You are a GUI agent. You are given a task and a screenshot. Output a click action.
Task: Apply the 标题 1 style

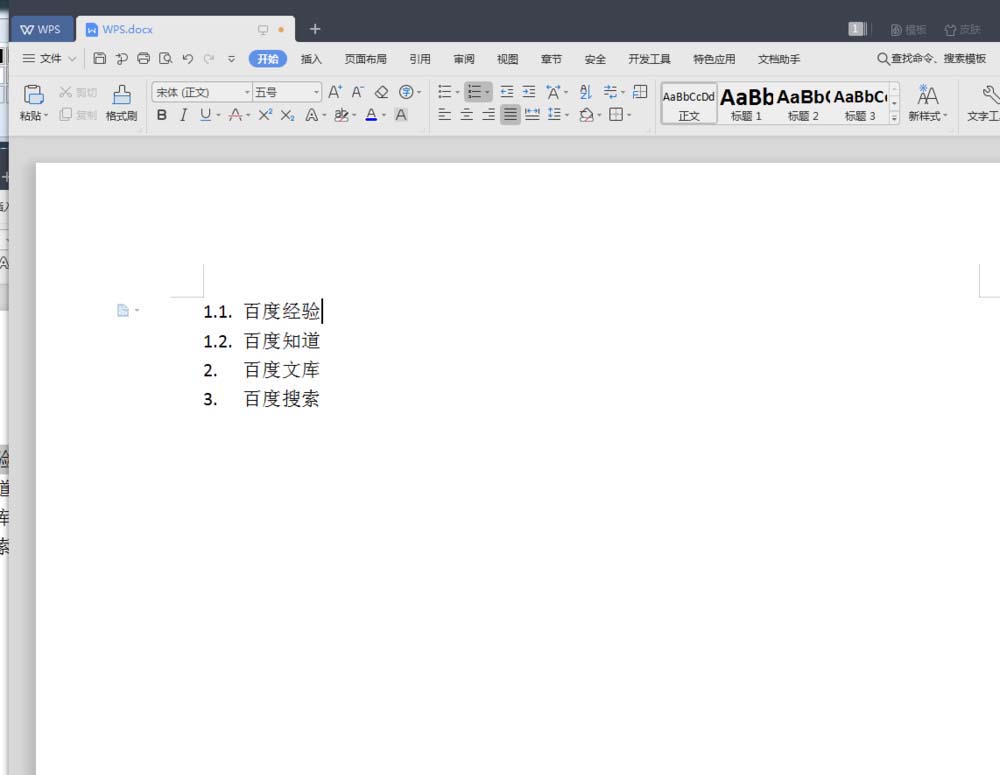click(x=746, y=102)
